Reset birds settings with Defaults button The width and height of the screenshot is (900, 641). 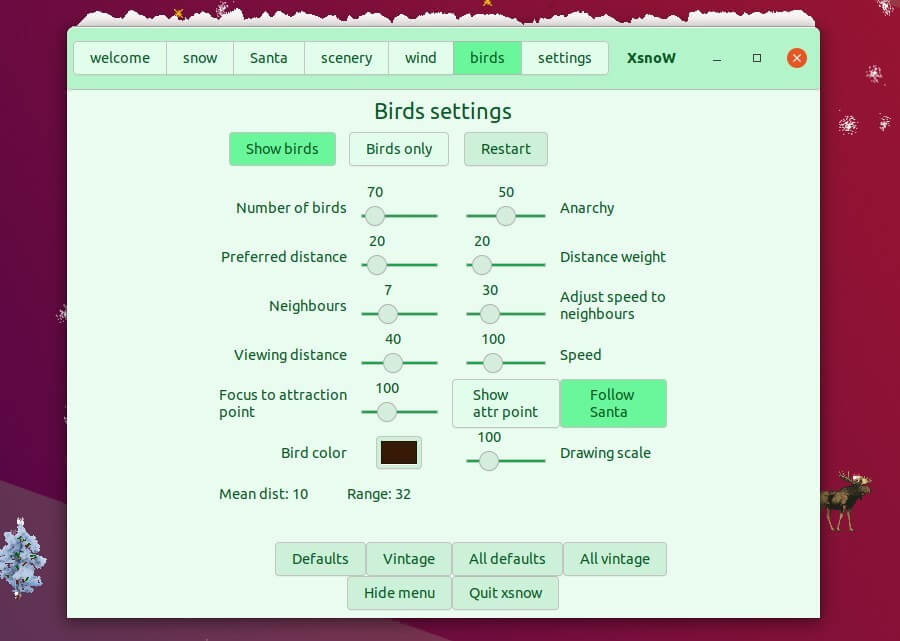(x=320, y=558)
